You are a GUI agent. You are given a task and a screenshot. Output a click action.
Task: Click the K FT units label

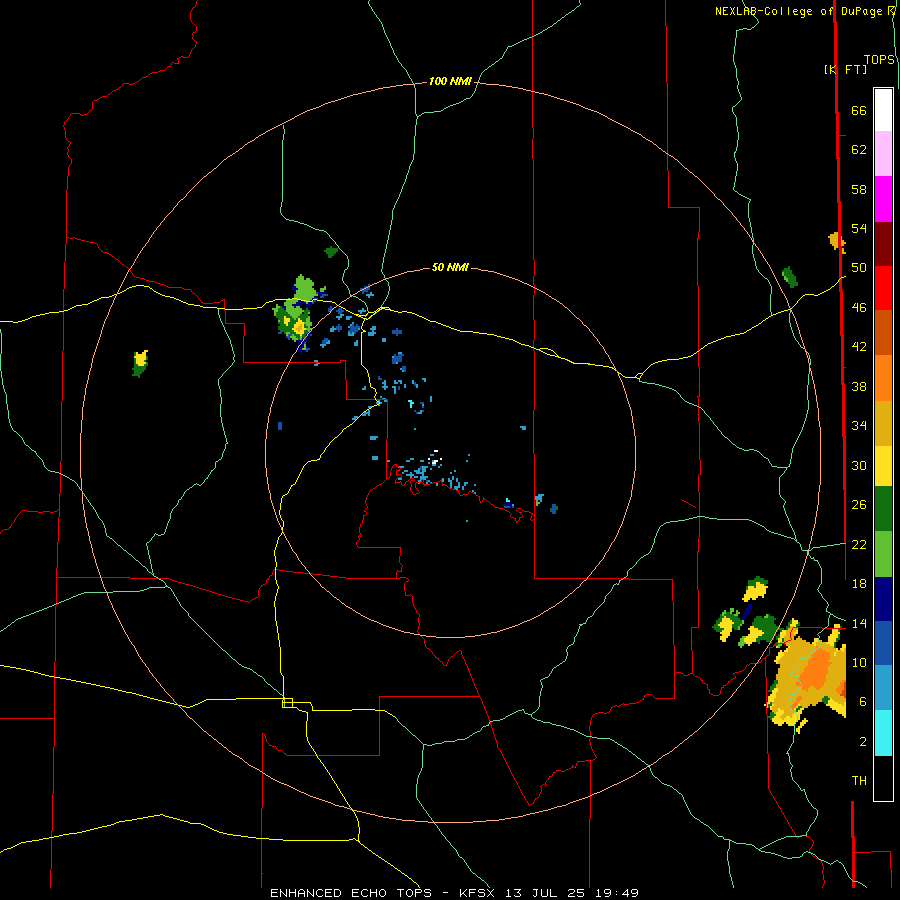(x=845, y=69)
